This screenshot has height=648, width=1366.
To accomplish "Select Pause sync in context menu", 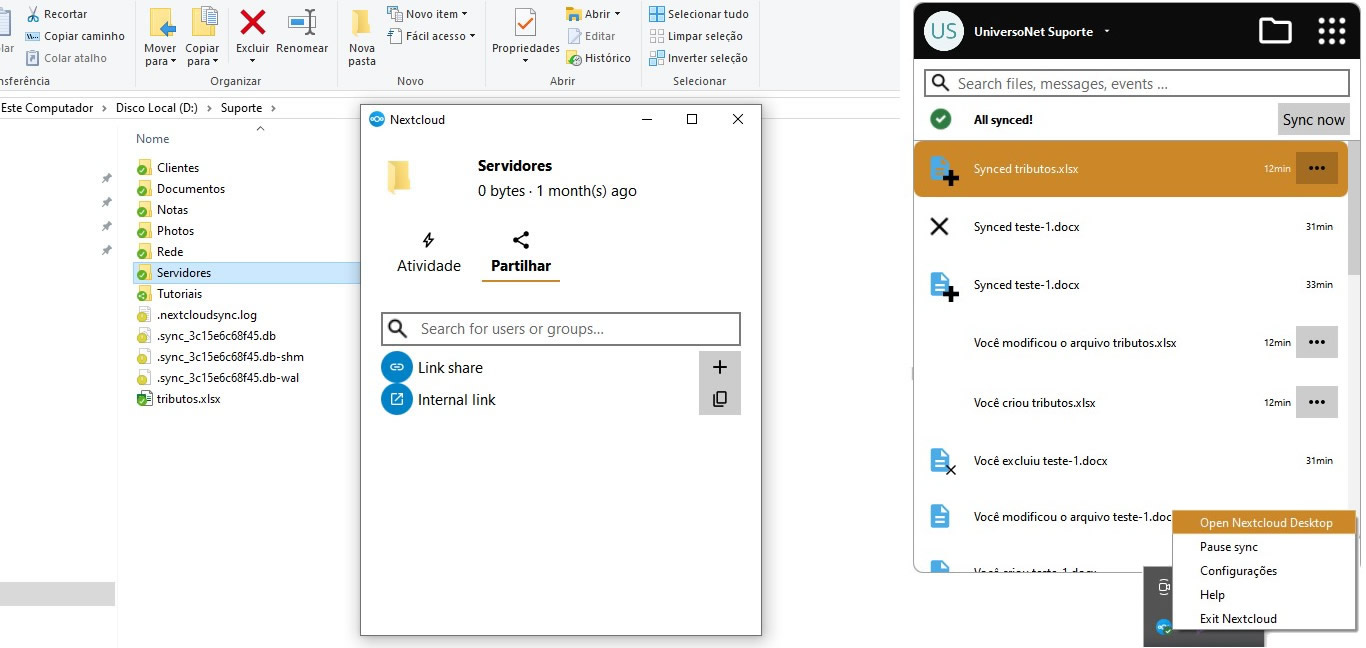I will coord(1229,547).
